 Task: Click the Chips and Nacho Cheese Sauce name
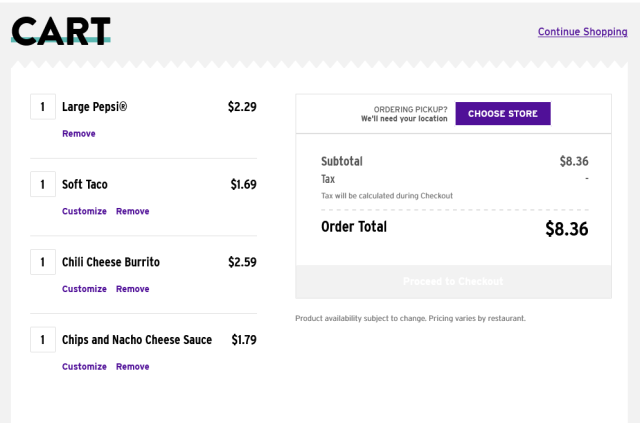coord(137,339)
